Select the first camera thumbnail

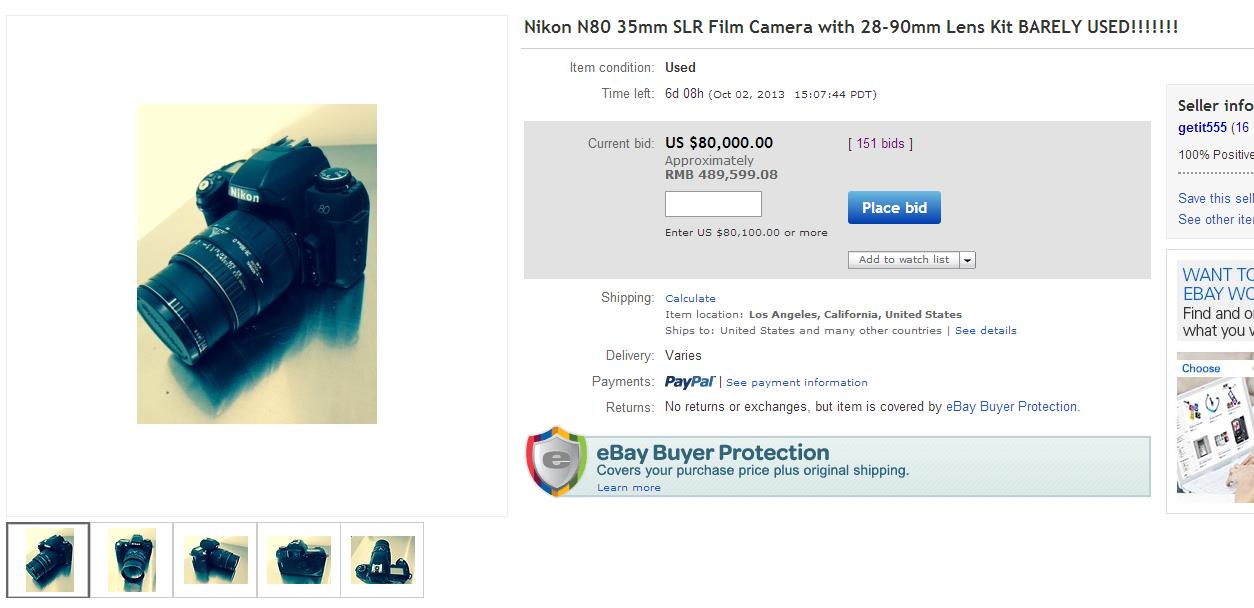click(x=48, y=560)
